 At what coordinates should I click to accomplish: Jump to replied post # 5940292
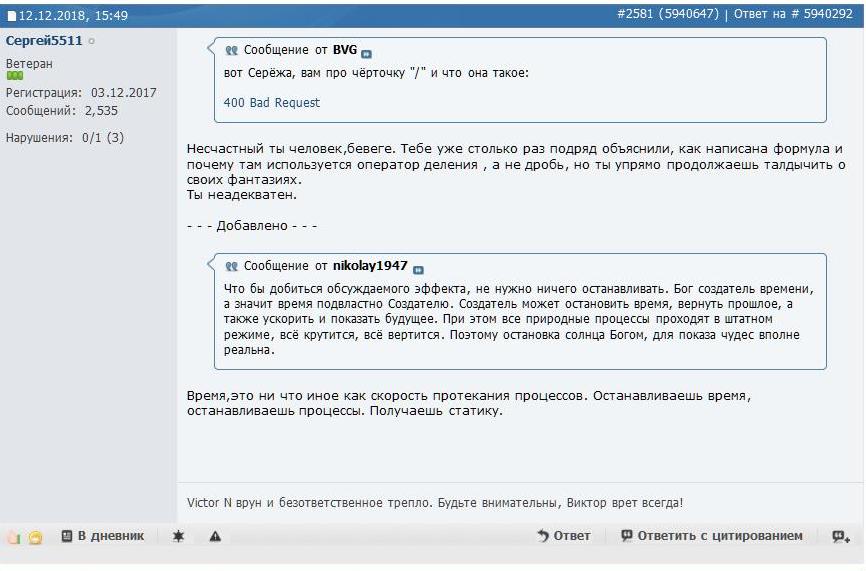tap(826, 14)
